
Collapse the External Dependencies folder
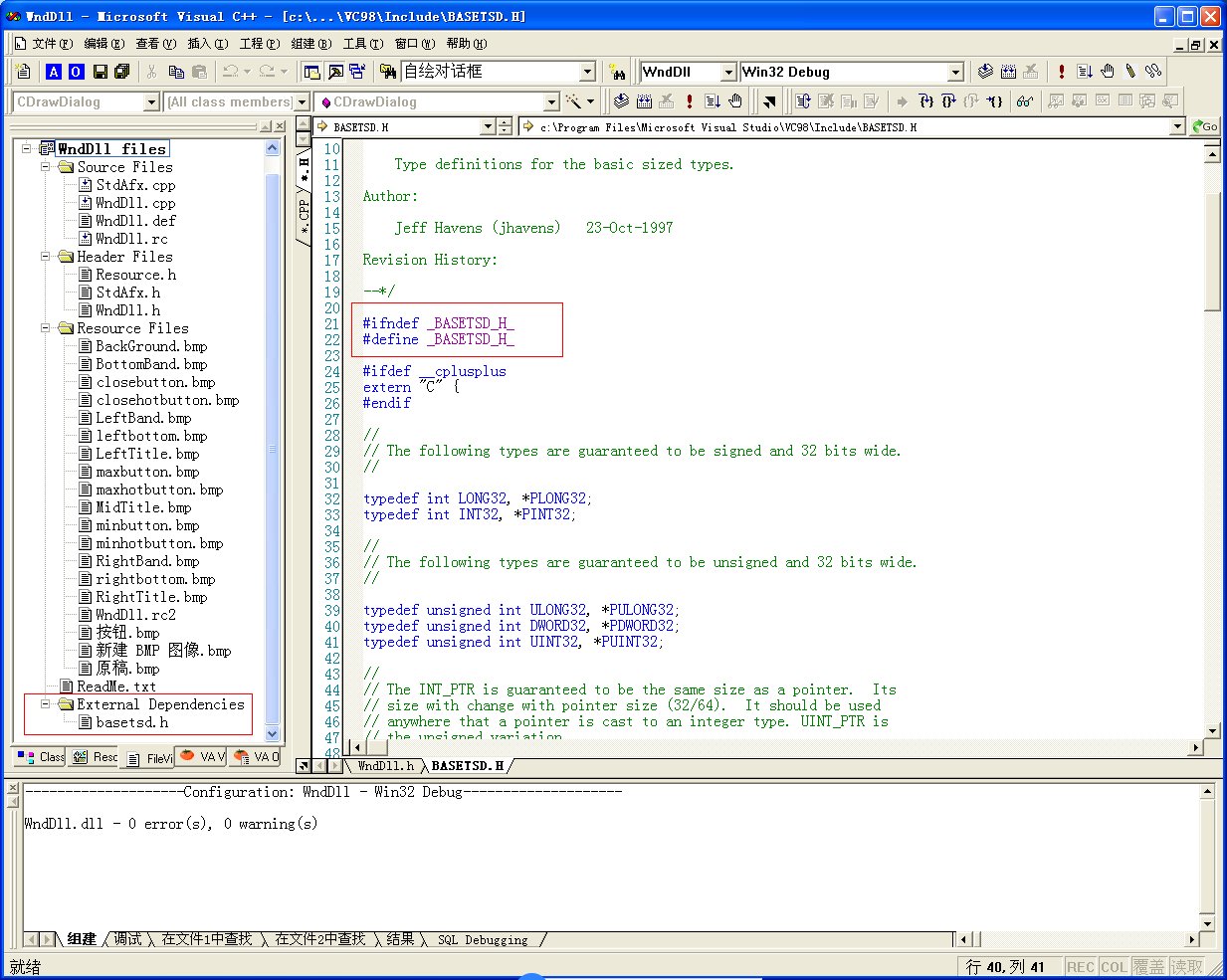(x=46, y=704)
